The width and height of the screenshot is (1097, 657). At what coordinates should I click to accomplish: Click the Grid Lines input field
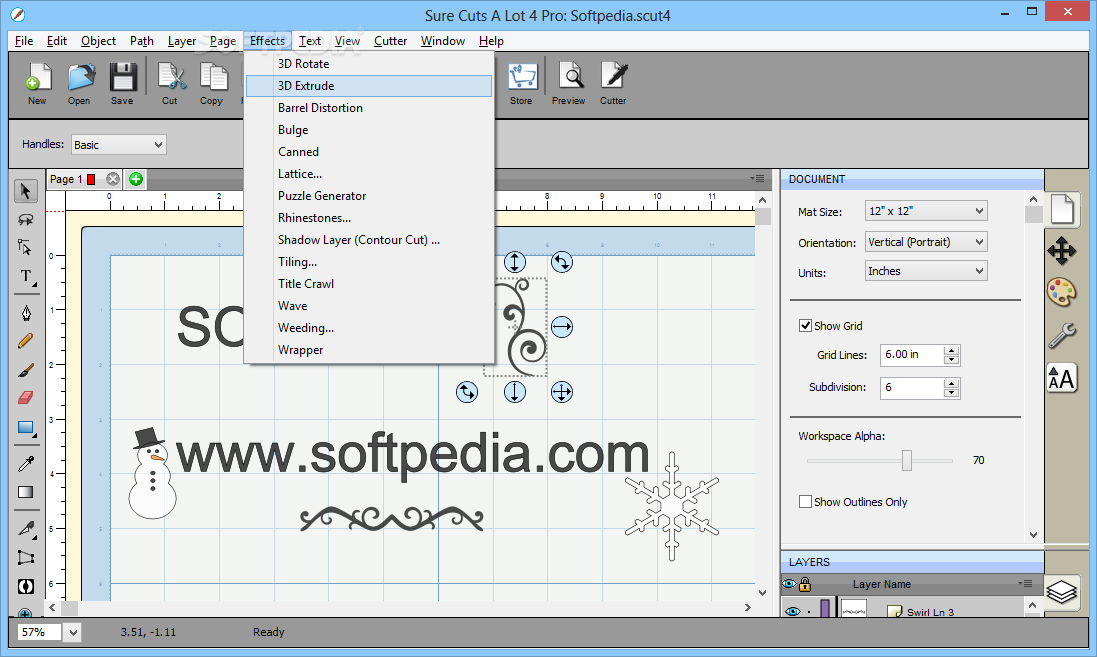911,355
